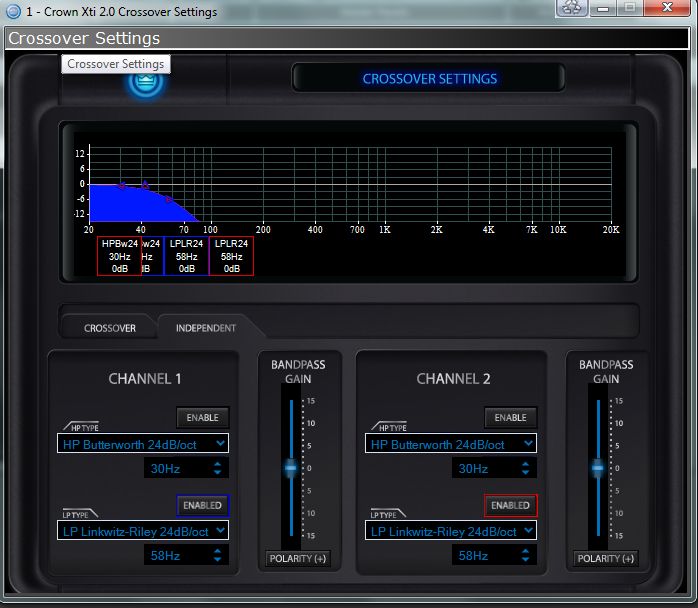This screenshot has width=698, height=608.
Task: Select the blue LPLR24 58Hz filter label
Action: pyautogui.click(x=187, y=255)
